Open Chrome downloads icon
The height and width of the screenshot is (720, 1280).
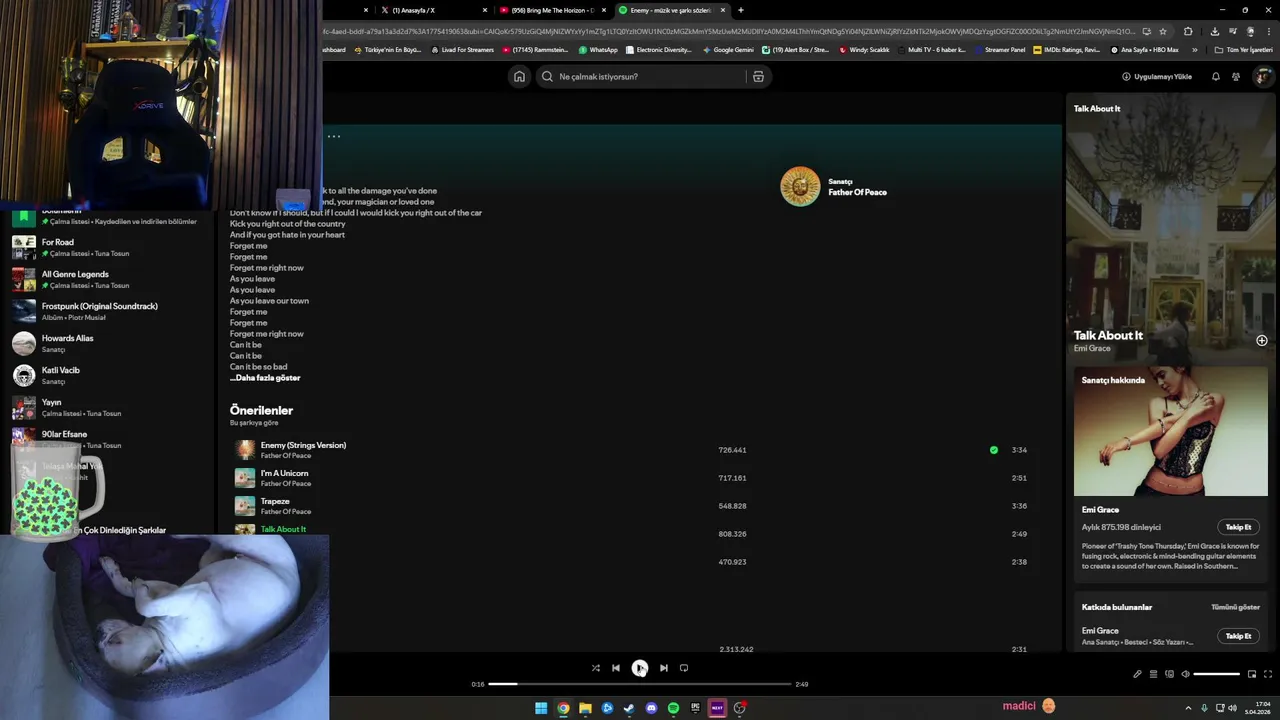1214,31
